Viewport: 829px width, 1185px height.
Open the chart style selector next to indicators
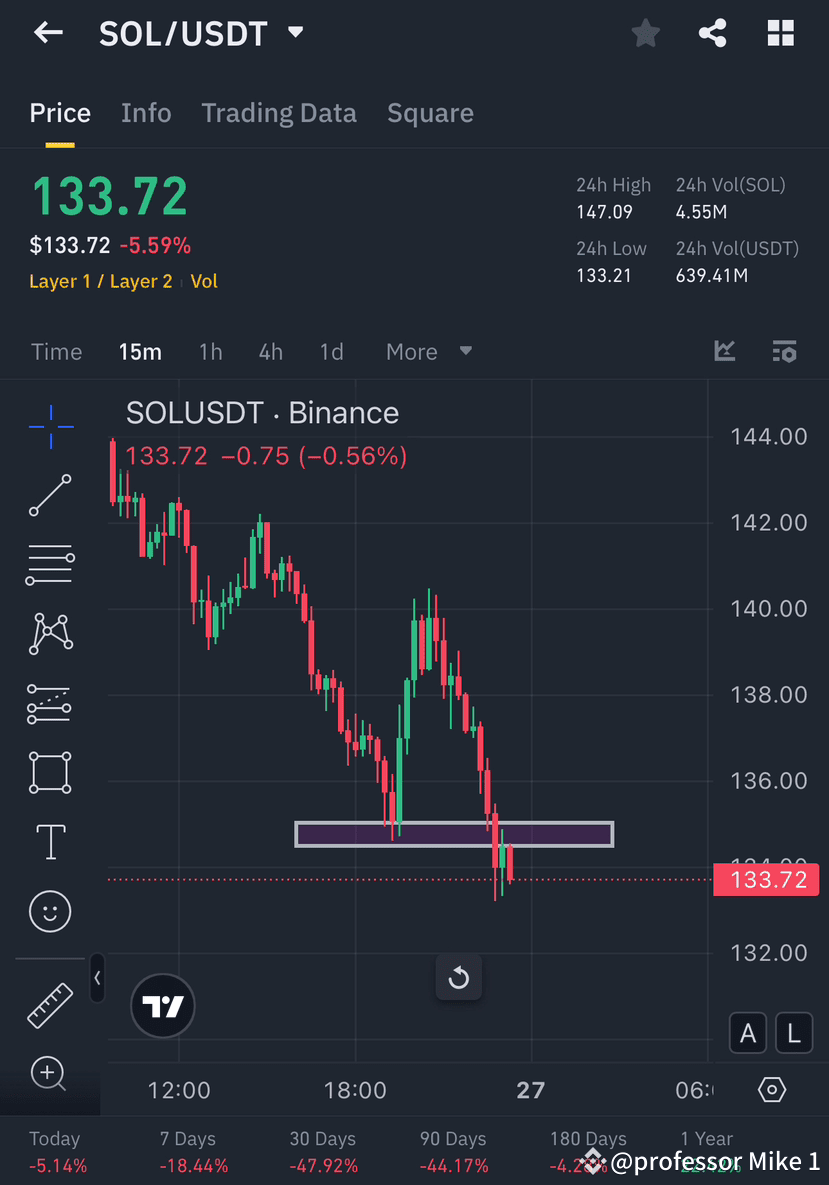(724, 351)
